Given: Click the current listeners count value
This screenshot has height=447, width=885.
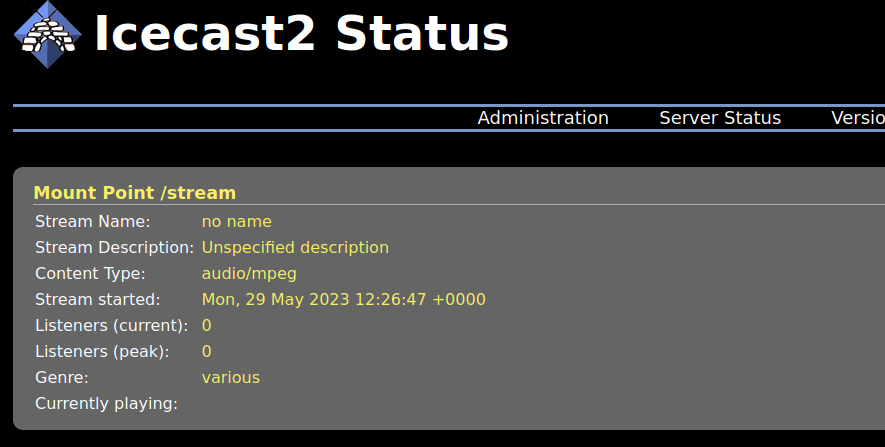Looking at the screenshot, I should 207,325.
